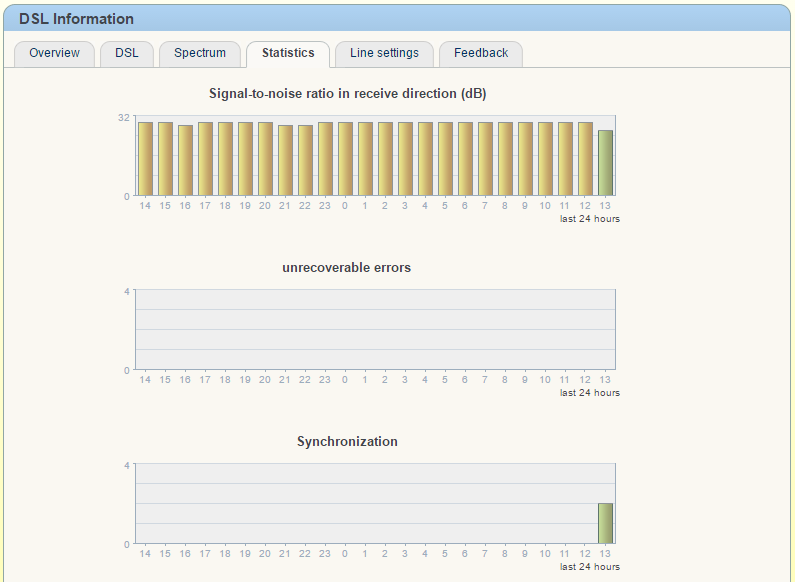The width and height of the screenshot is (795, 582).
Task: Click 'last 24 hours' under Synchronization chart
Action: pyautogui.click(x=589, y=567)
